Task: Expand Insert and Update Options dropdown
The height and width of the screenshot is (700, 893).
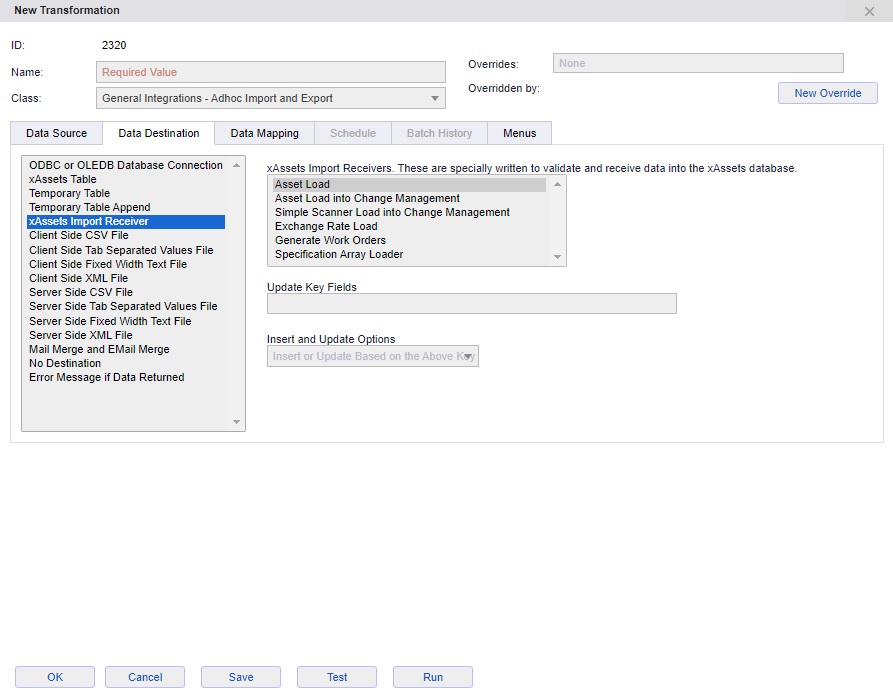Action: [x=372, y=357]
